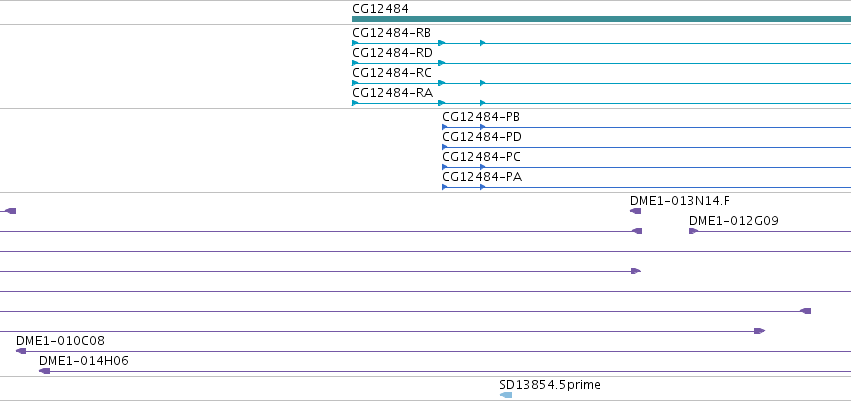
Task: Select the CG12484-RA transcript label
Action: point(392,93)
